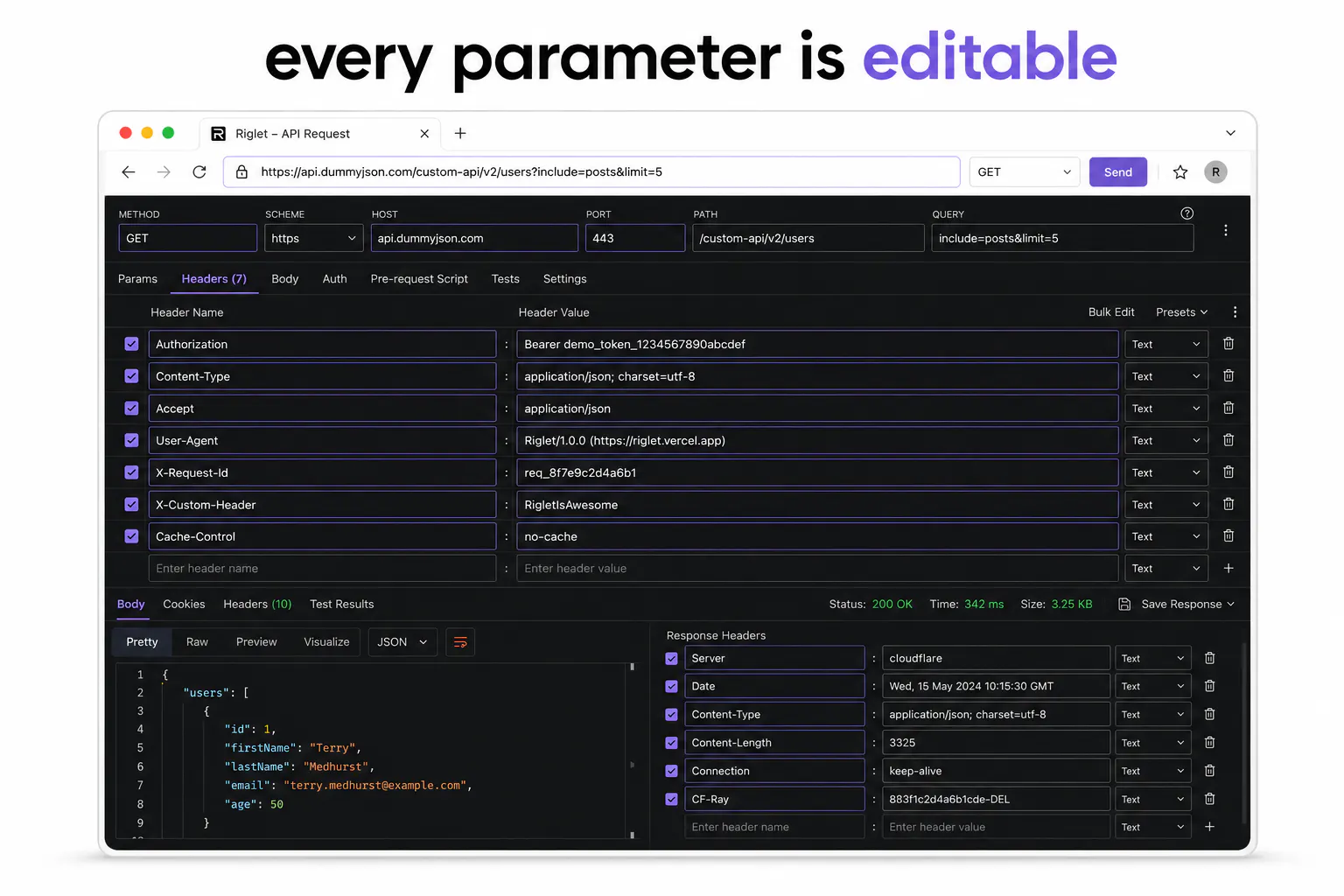Screen dimensions: 1344x896
Task: Switch to the Auth tab
Action: 334,279
